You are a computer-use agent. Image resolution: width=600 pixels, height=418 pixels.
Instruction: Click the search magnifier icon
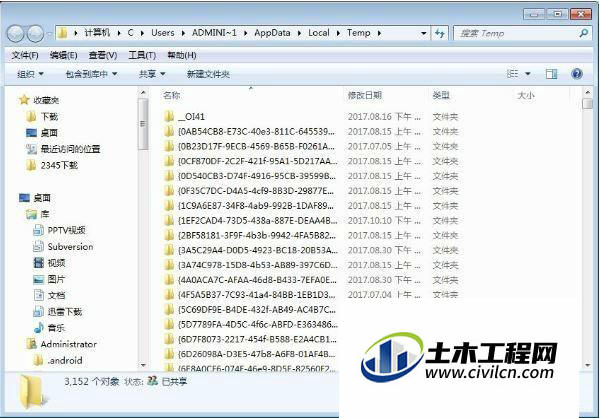point(584,33)
